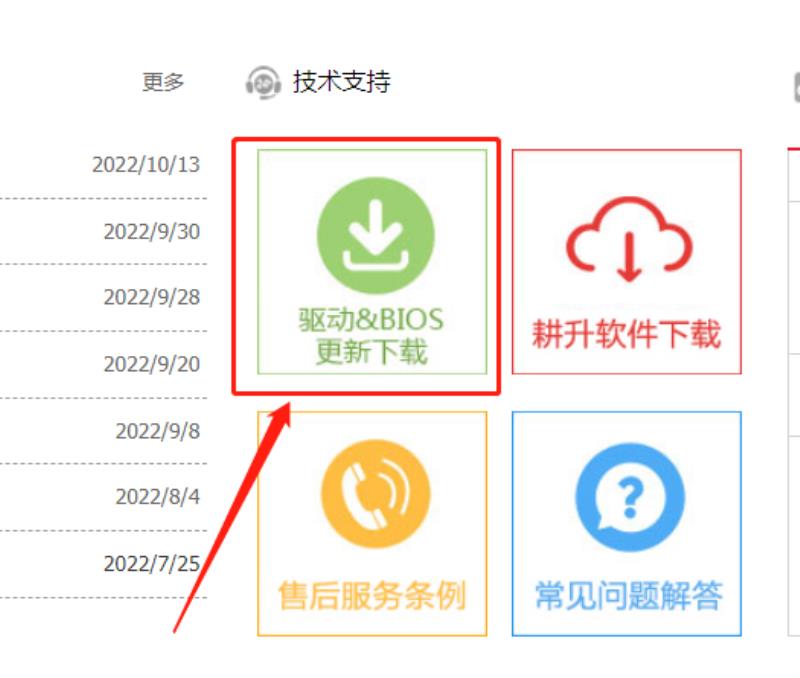Screen dimensions: 800x678
Task: Open 驱动&BIOS更新下载 text link
Action: point(371,336)
